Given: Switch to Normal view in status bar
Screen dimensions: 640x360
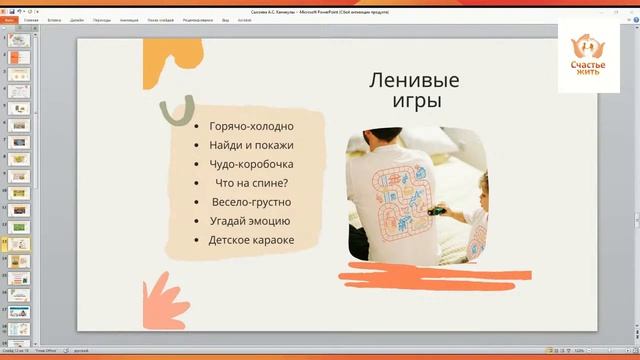Looking at the screenshot, I should pyautogui.click(x=549, y=351).
